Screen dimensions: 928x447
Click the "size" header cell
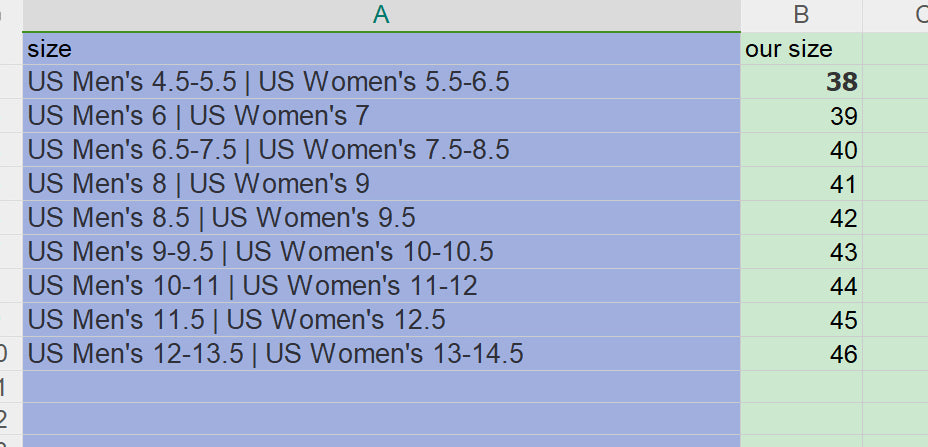[x=380, y=49]
